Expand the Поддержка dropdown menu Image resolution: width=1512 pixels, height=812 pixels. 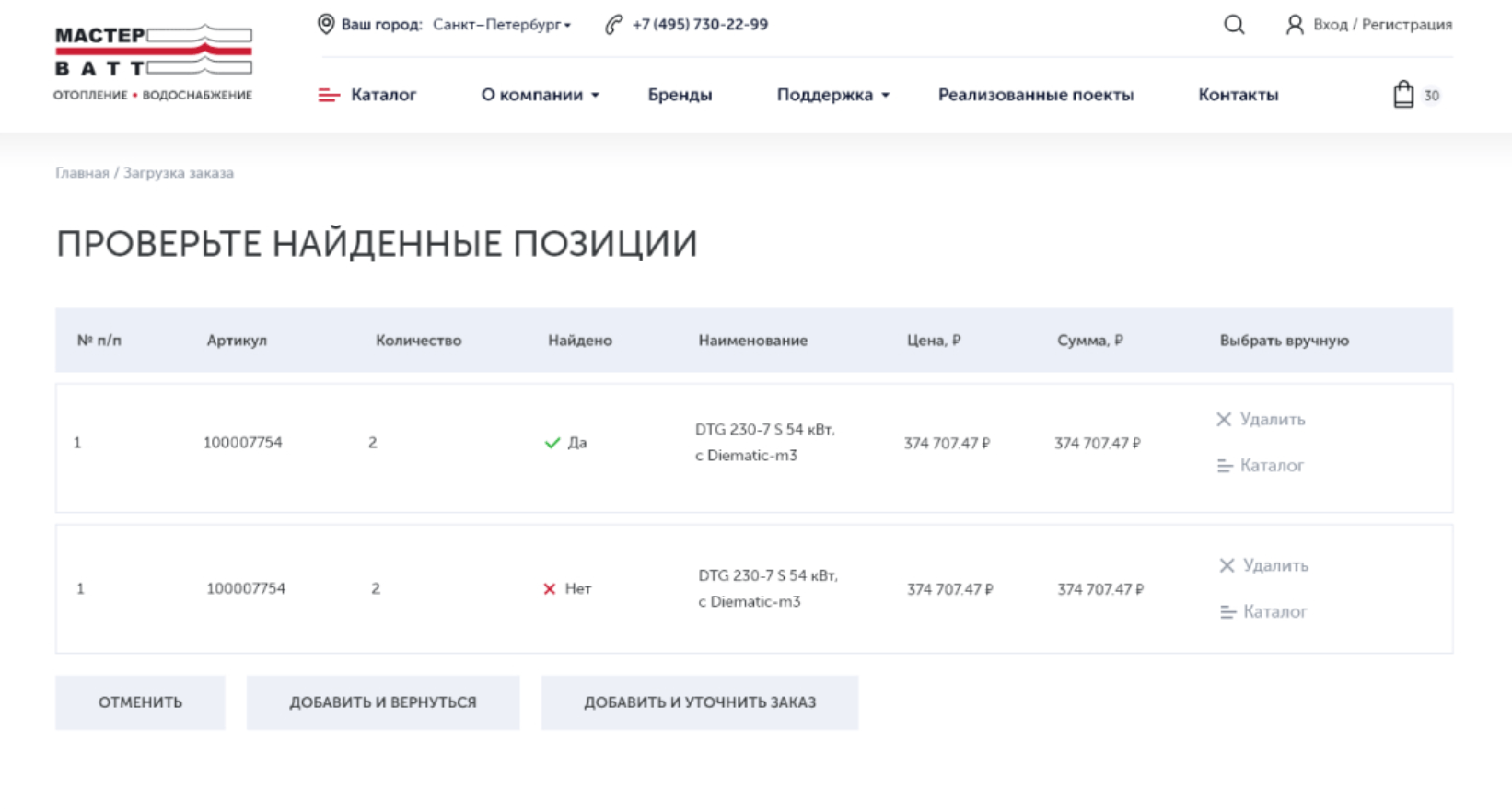pyautogui.click(x=832, y=95)
